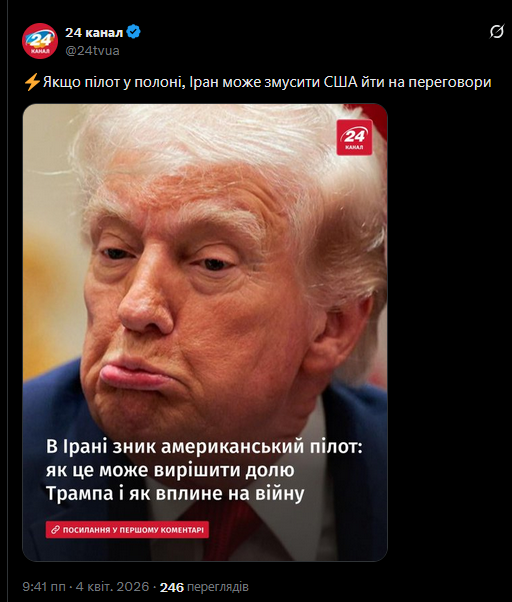Screen dimensions: 512x602
Task: Click the red 24 канал logo on the image
Action: pyautogui.click(x=354, y=137)
